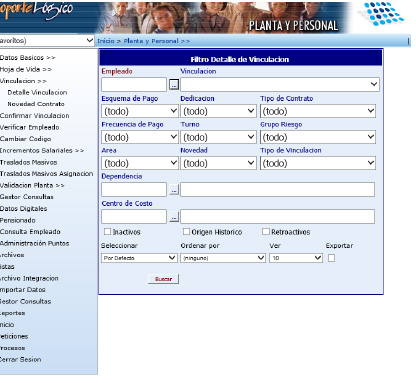Tick the Retroactivos checkbox

pos(266,231)
